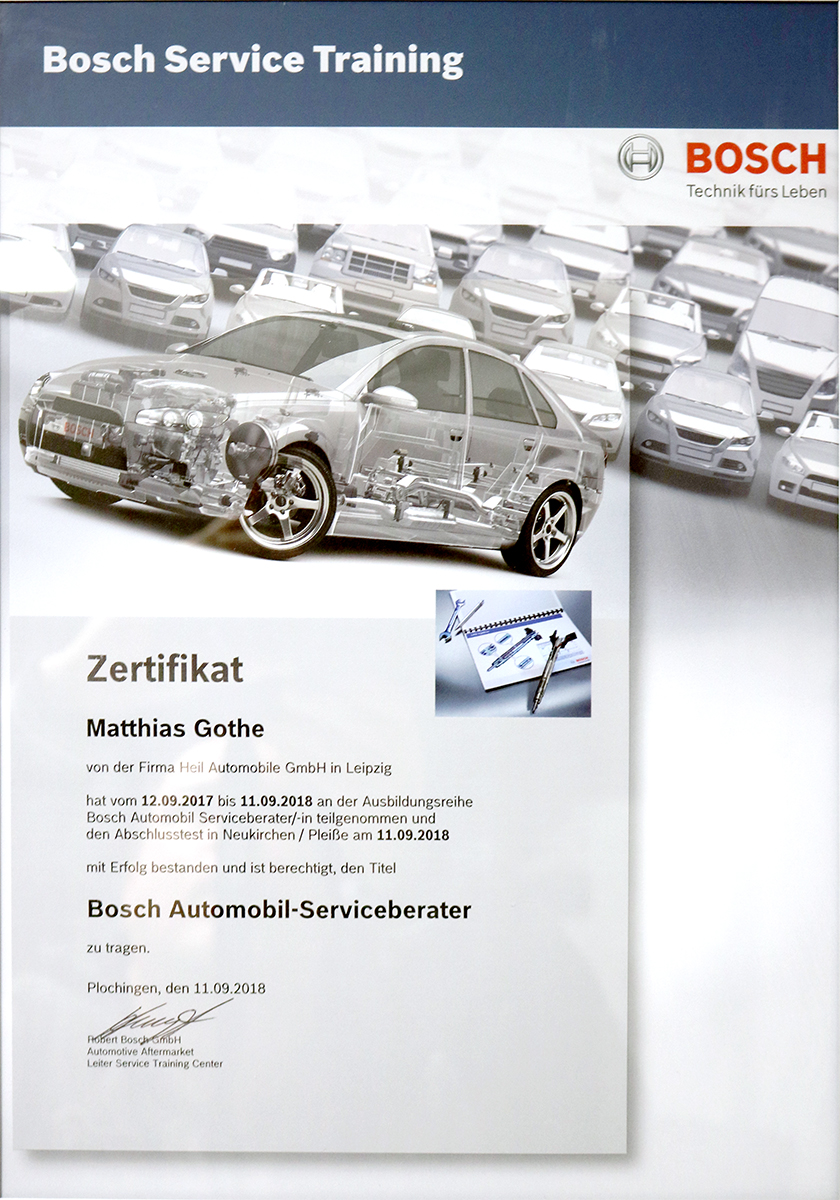The image size is (840, 1200).
Task: Click the handwritten signature above Robert Bosch GmbH
Action: tap(158, 1022)
